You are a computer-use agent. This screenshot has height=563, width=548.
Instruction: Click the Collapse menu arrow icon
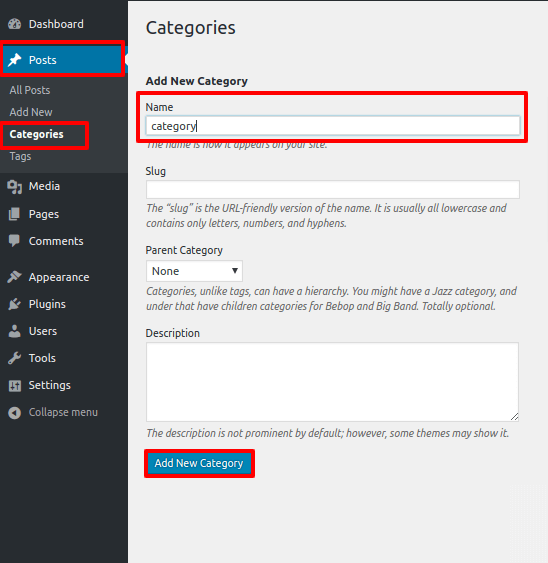[14, 413]
